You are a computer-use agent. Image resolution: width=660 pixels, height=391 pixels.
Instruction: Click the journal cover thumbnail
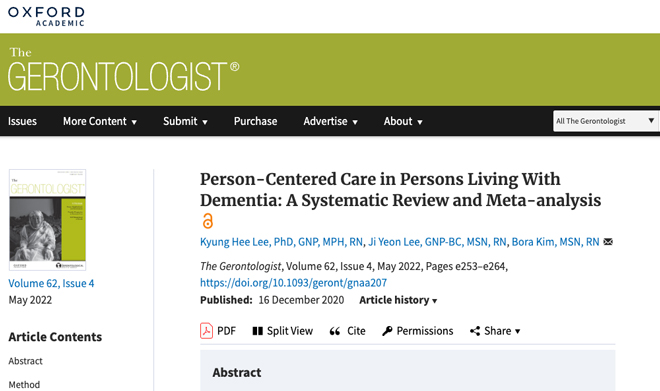[48, 220]
